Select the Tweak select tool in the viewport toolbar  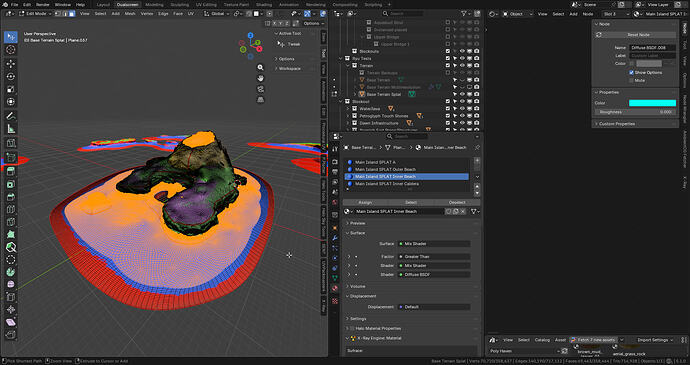tap(11, 37)
